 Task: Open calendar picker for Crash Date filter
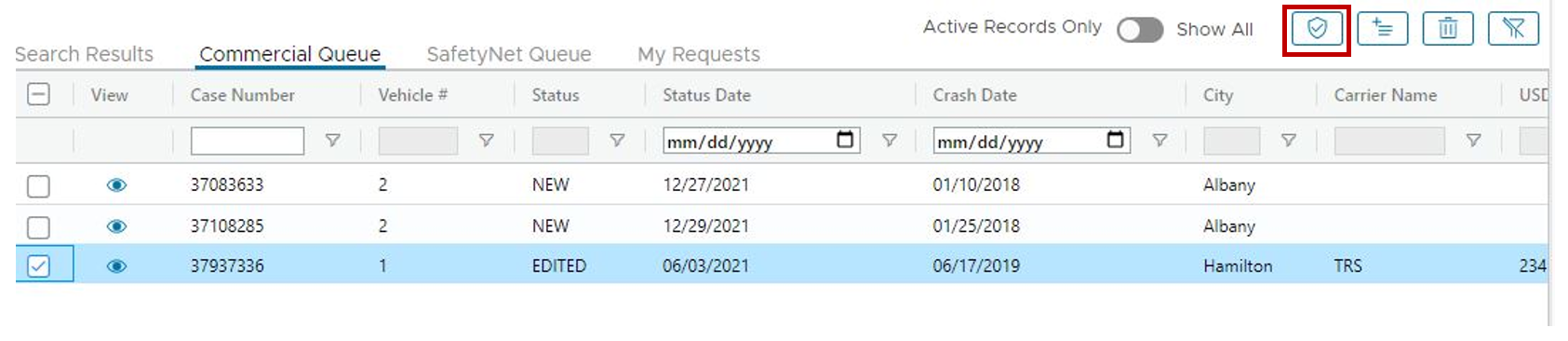(1115, 140)
